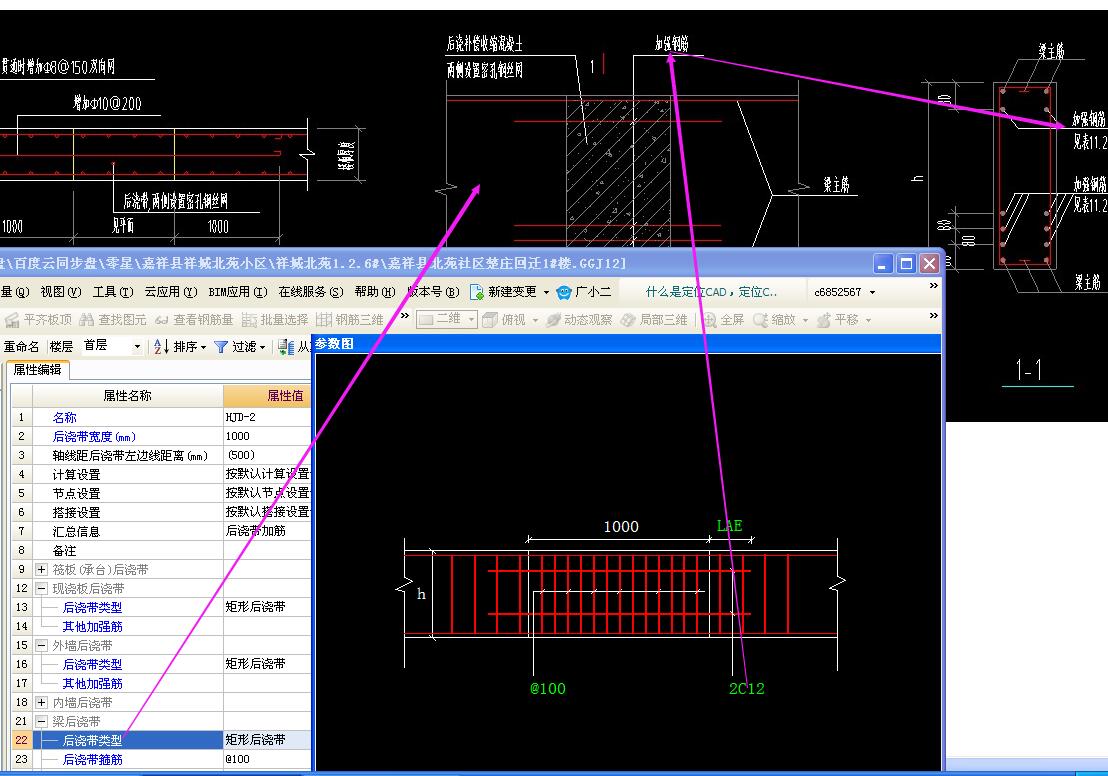Click the 搭接设置 property row
This screenshot has height=776, width=1108.
tap(128, 512)
